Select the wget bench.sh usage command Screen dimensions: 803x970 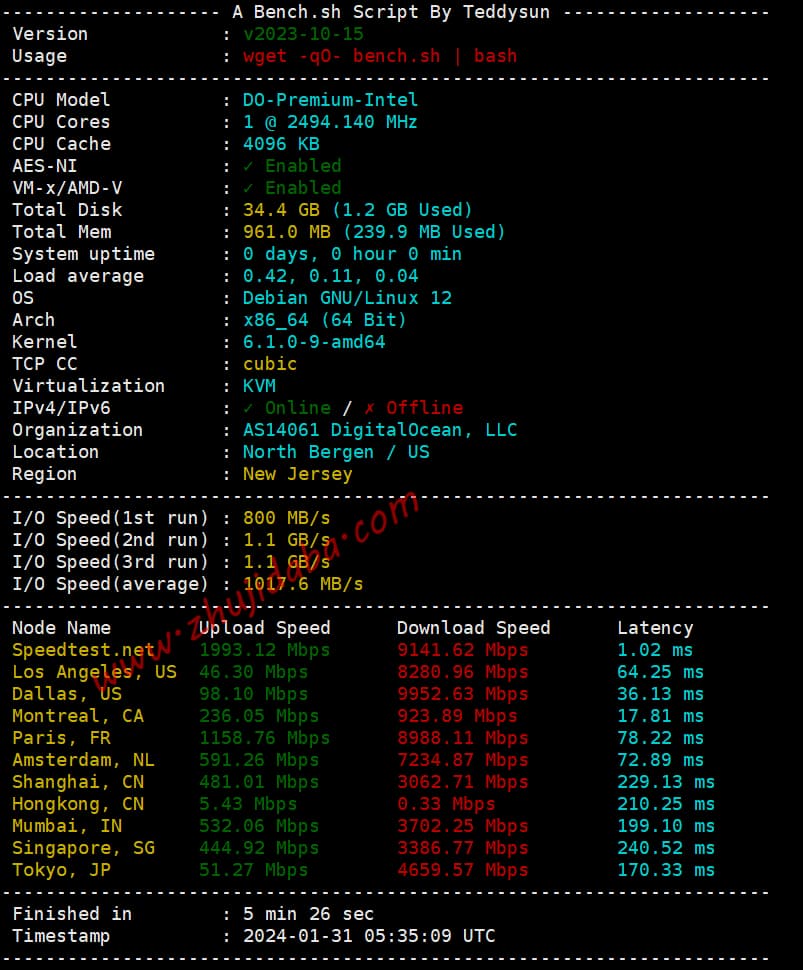click(x=380, y=56)
